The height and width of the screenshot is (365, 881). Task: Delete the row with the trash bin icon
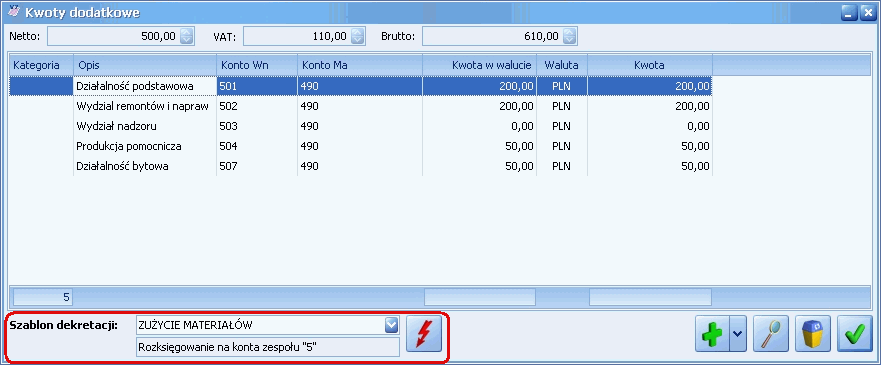(x=813, y=334)
